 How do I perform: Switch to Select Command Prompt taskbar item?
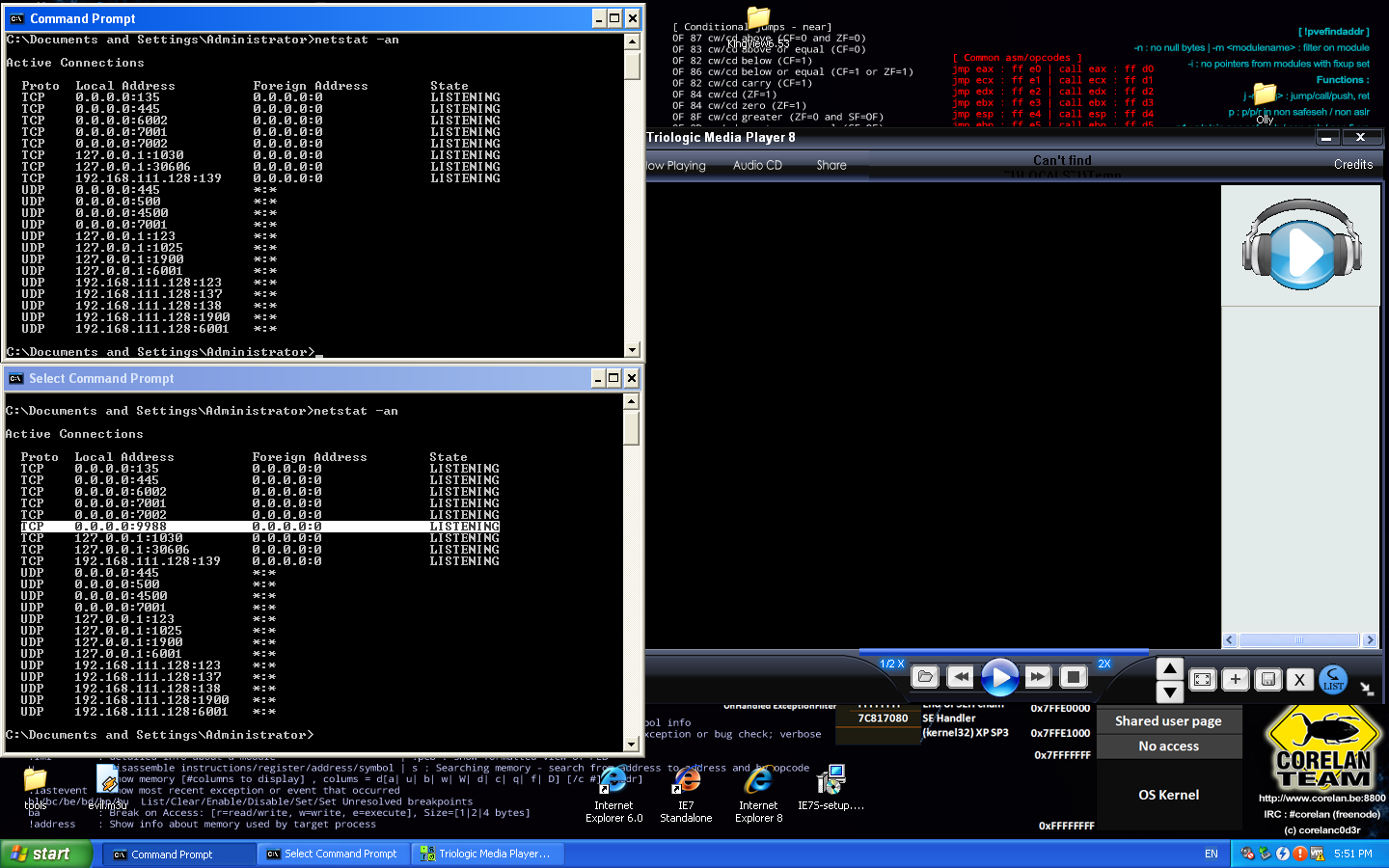pos(334,854)
